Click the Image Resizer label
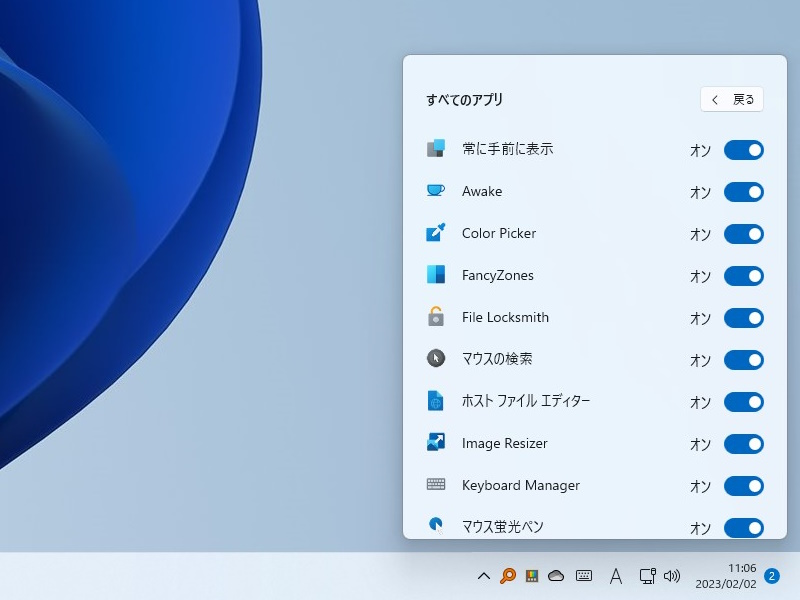The height and width of the screenshot is (600, 800). pyautogui.click(x=505, y=443)
